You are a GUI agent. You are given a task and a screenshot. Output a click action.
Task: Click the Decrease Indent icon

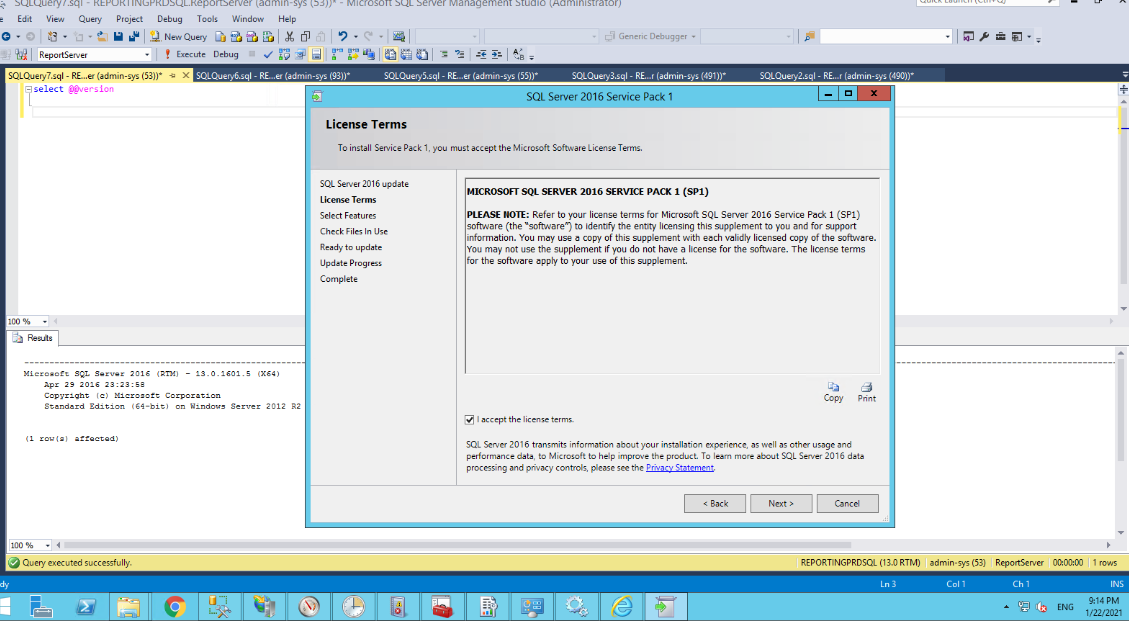[481, 54]
